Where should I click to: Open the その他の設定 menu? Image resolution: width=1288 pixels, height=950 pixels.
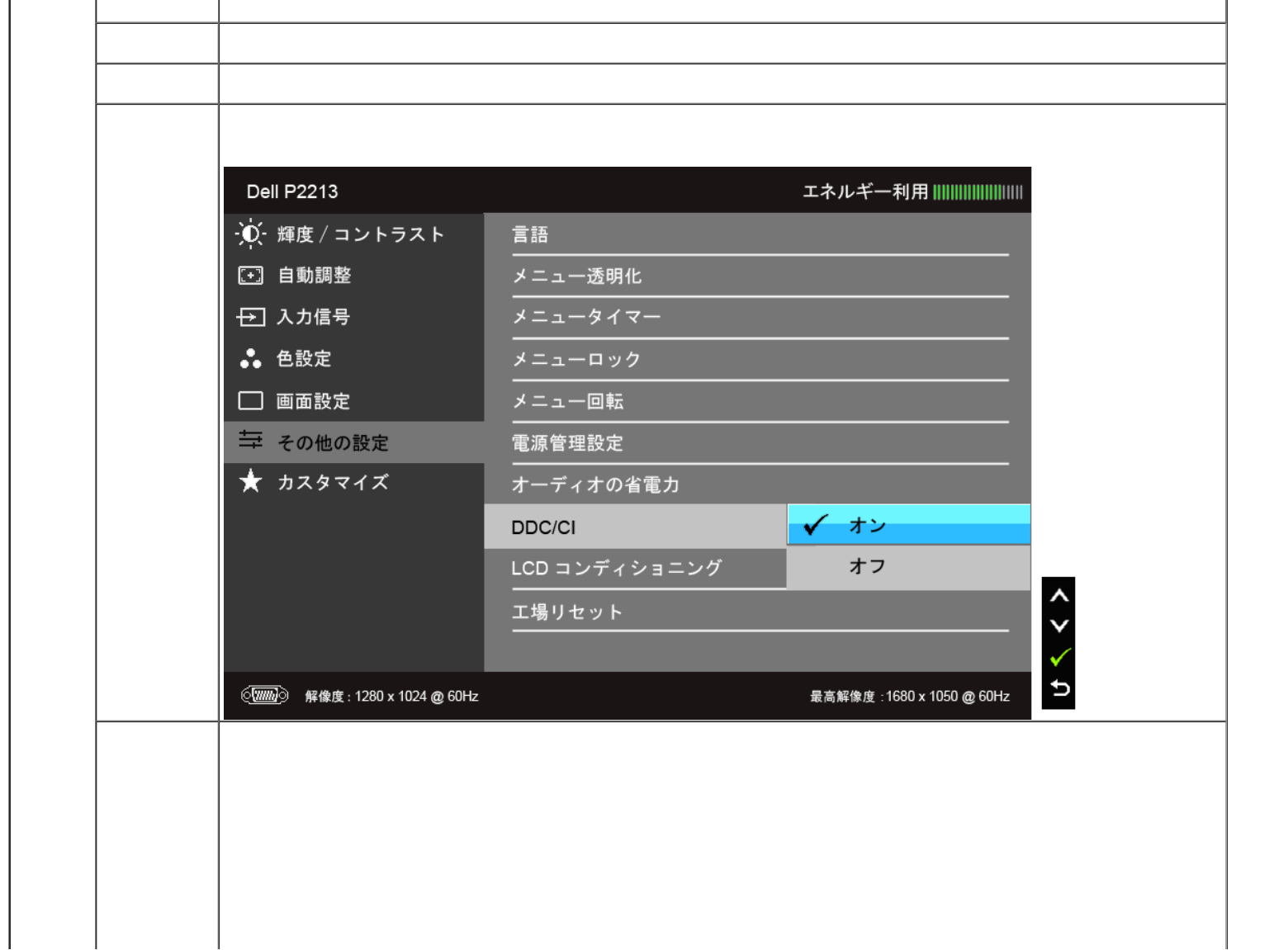(x=353, y=442)
